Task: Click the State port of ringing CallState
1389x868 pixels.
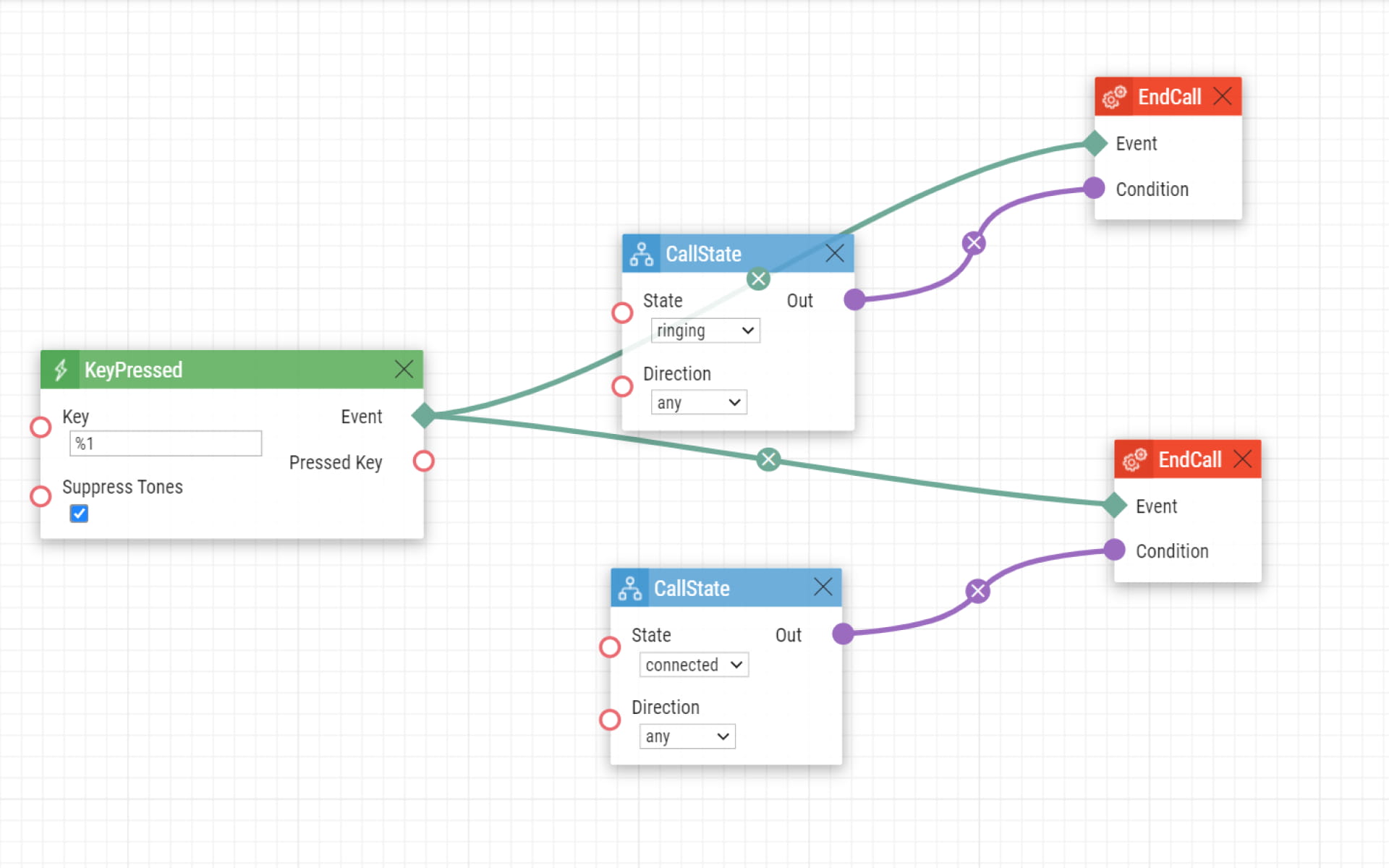Action: click(x=622, y=312)
